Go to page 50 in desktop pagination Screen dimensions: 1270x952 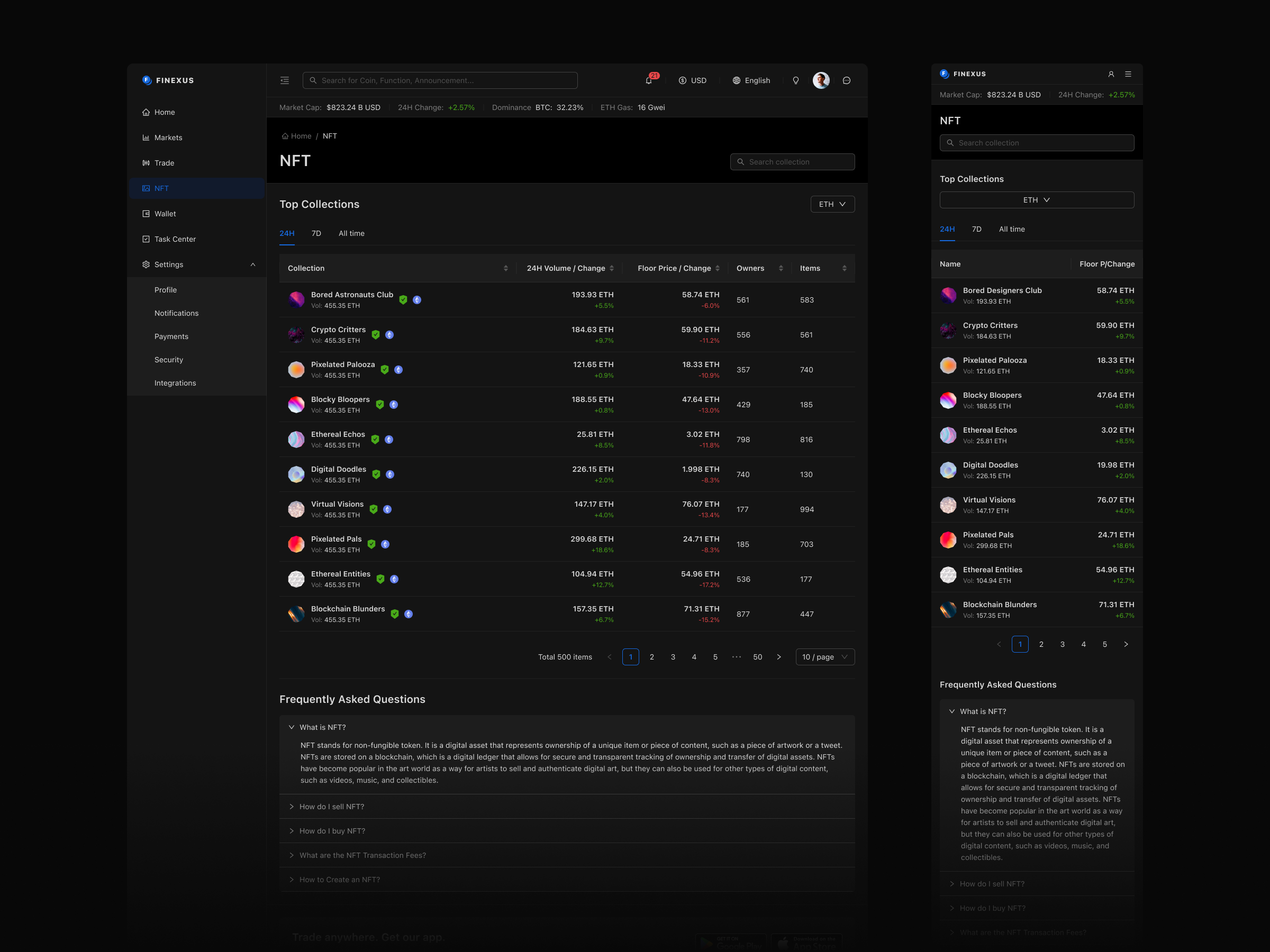point(758,657)
